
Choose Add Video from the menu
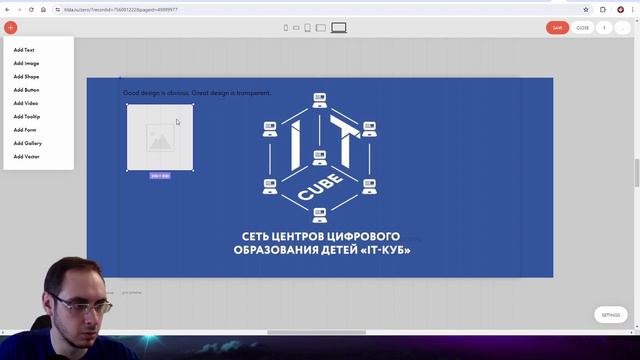26,103
